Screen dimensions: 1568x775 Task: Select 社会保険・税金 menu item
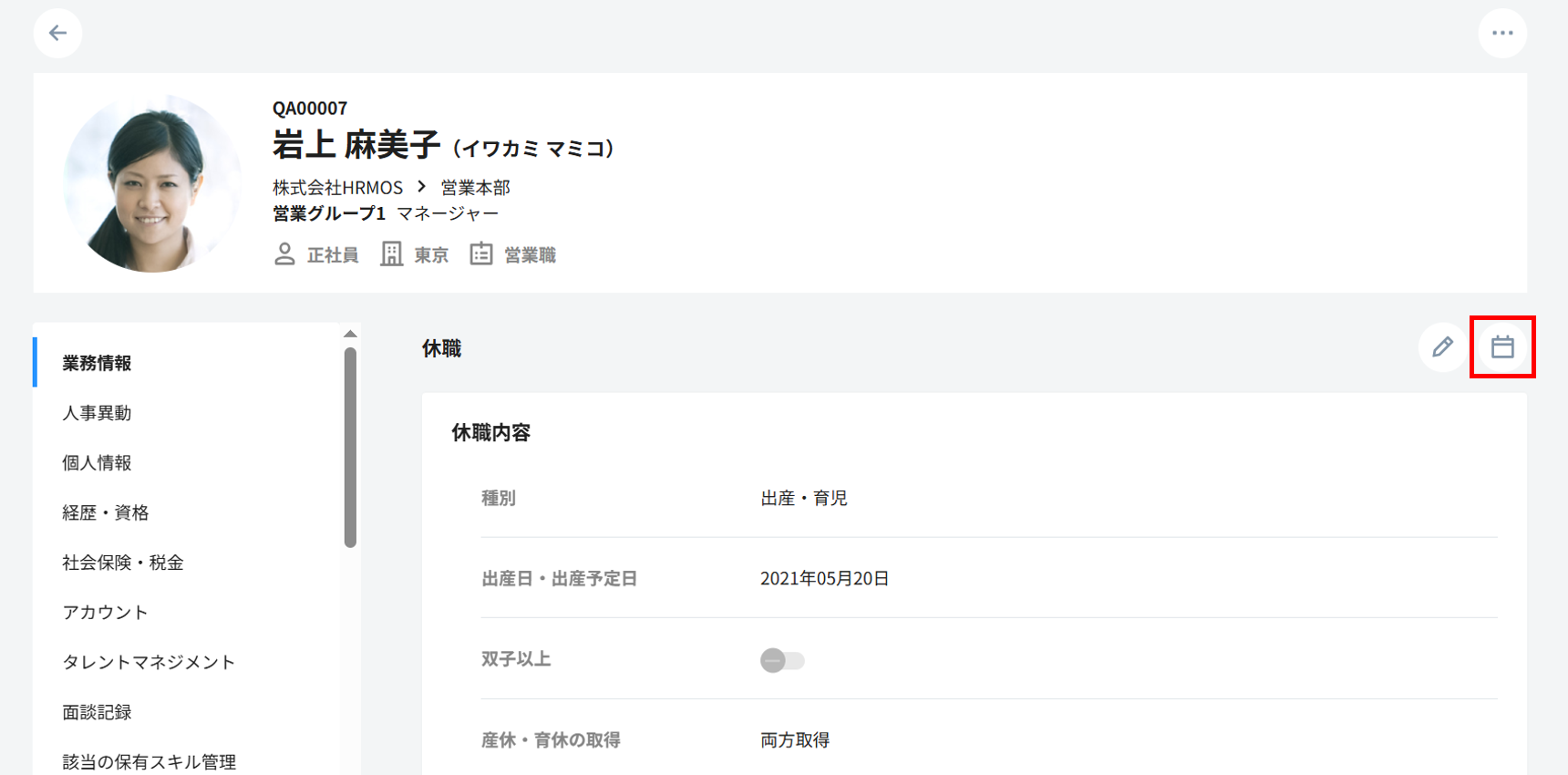[x=122, y=563]
